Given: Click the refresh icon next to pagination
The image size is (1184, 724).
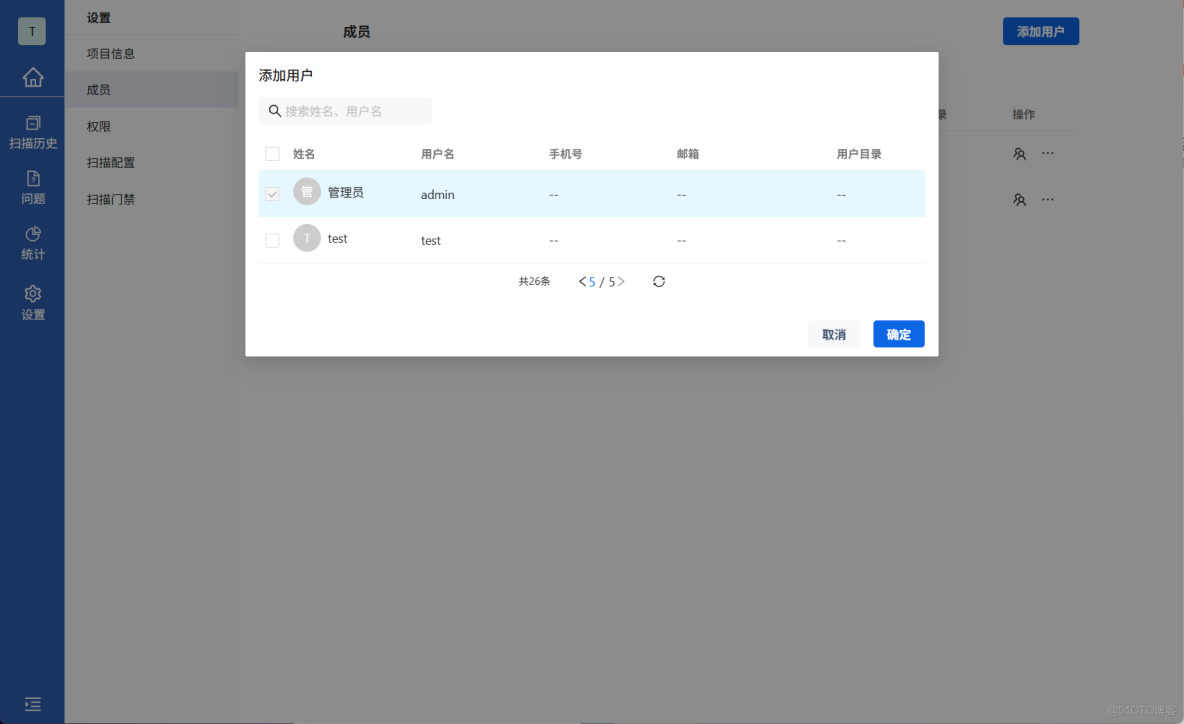Looking at the screenshot, I should tap(658, 281).
